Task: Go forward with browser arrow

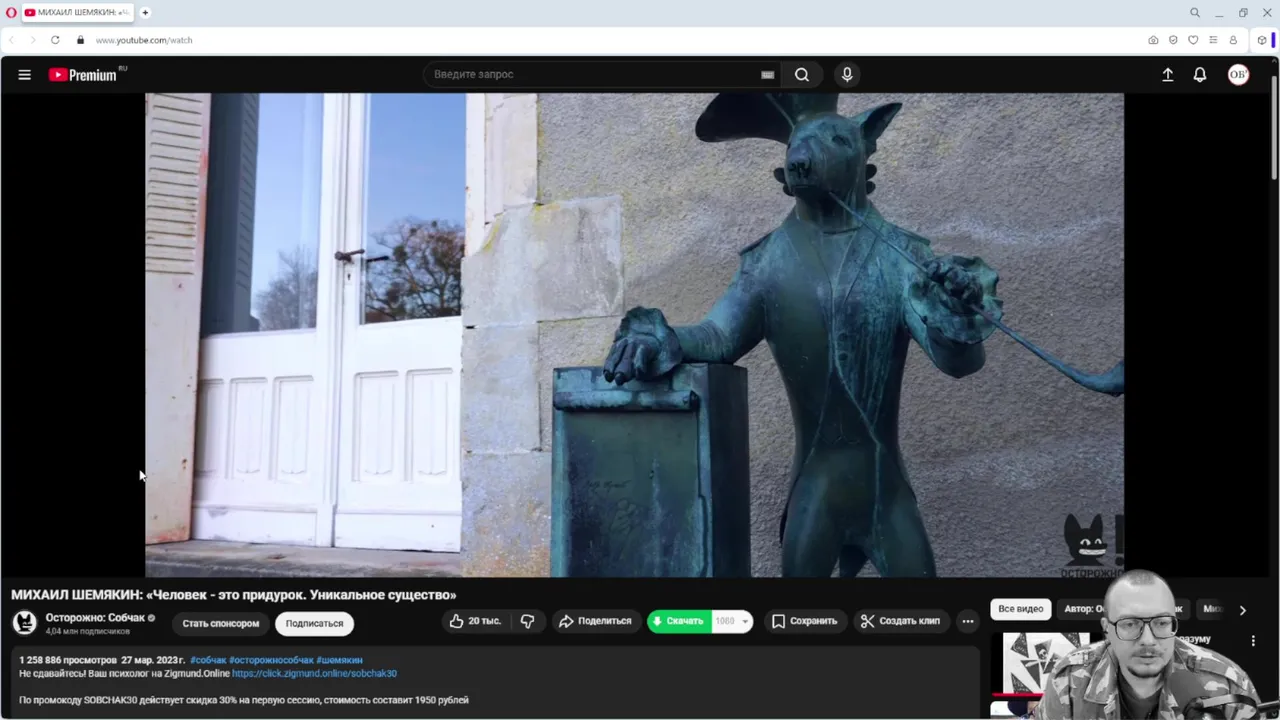Action: 33,40
